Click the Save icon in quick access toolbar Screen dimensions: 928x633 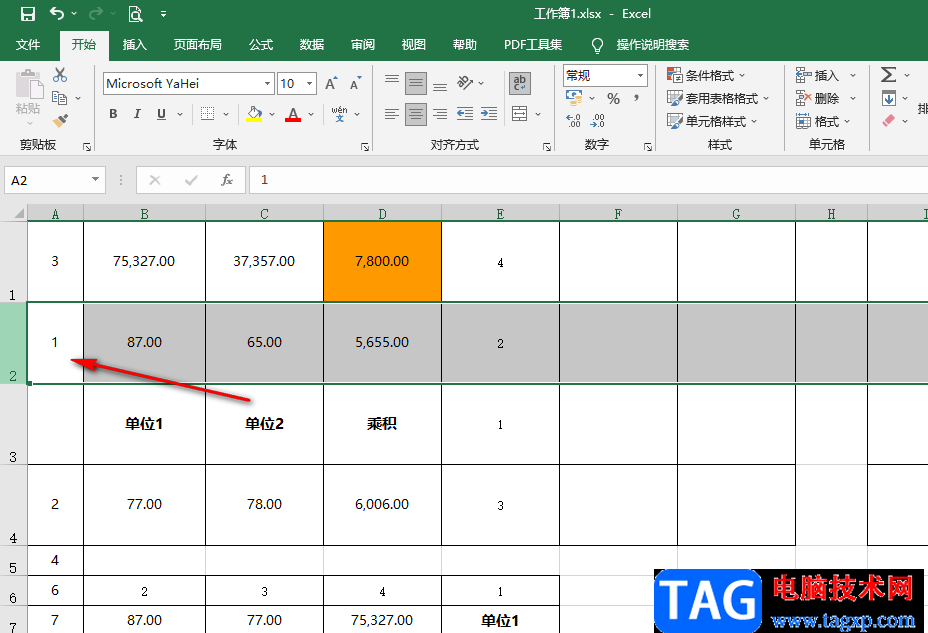[27, 14]
